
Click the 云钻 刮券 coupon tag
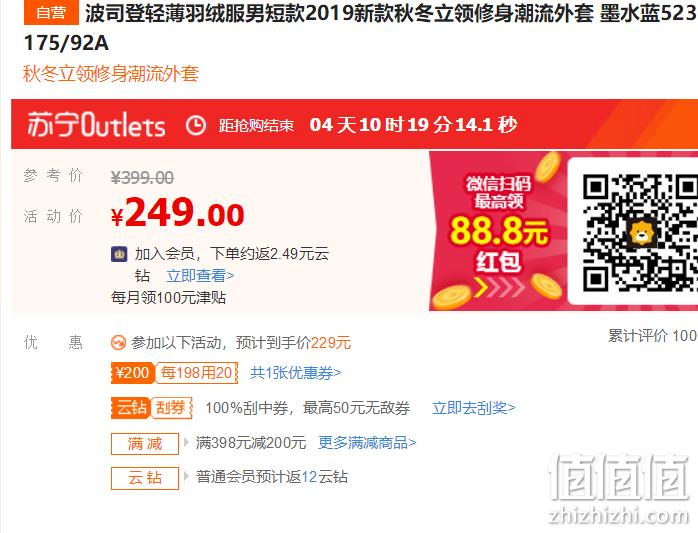coord(151,407)
